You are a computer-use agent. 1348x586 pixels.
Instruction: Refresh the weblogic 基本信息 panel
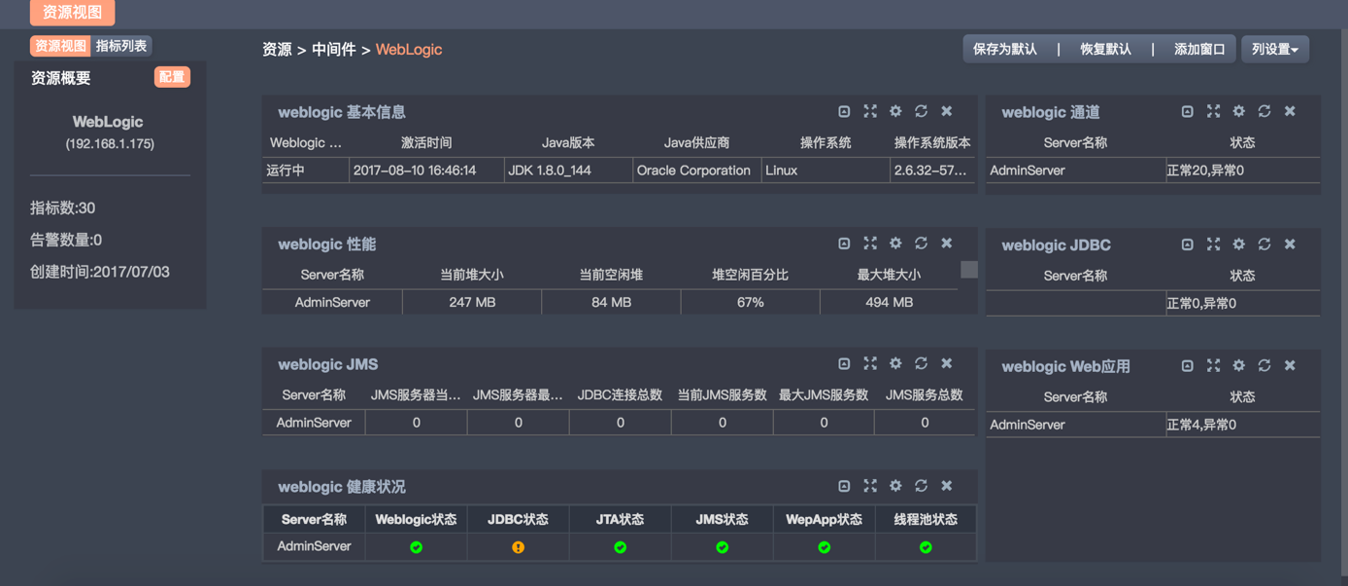[921, 111]
